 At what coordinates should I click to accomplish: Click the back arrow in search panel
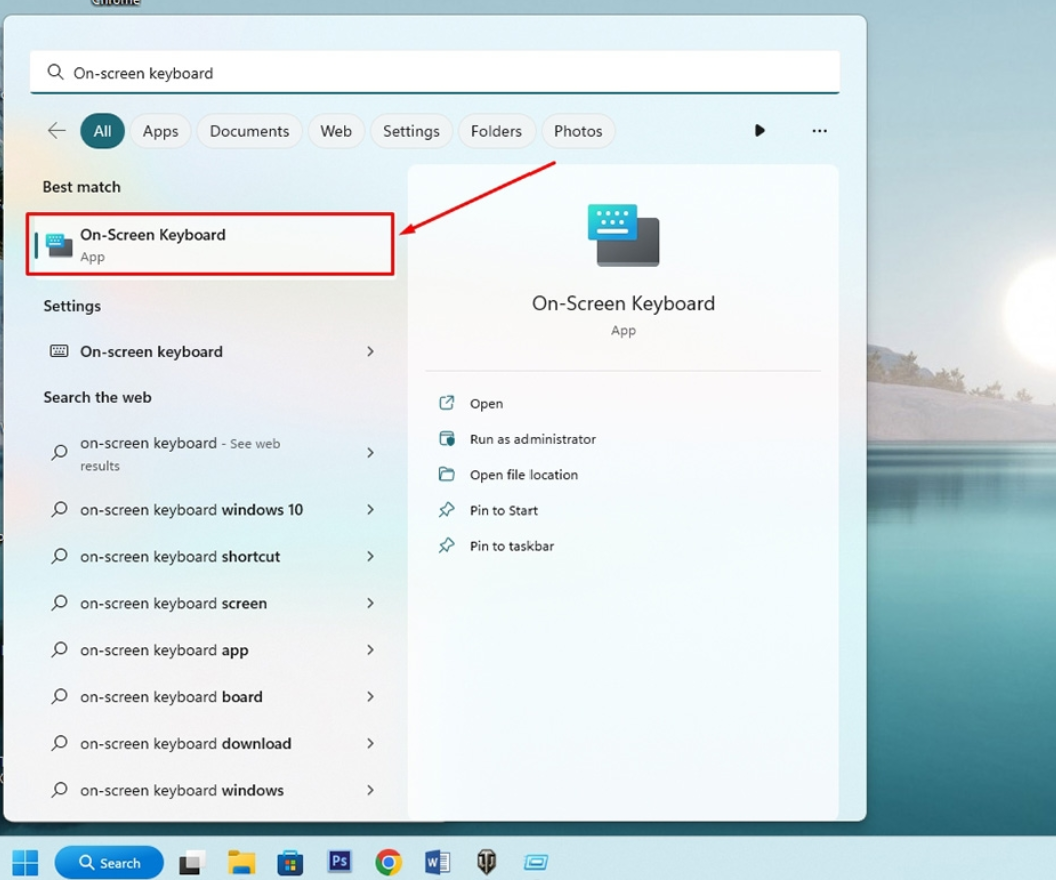click(57, 131)
